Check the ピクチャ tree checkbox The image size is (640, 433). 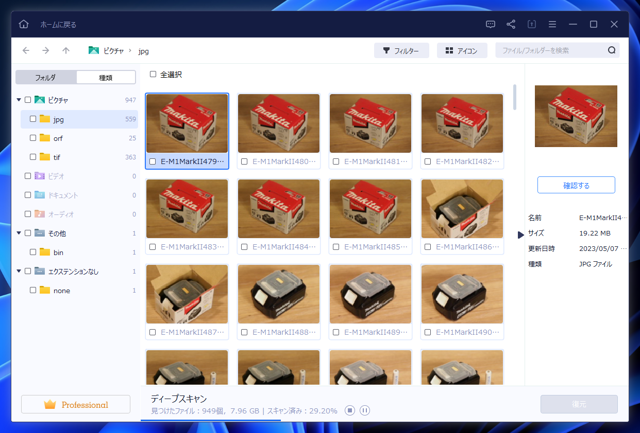[28, 100]
